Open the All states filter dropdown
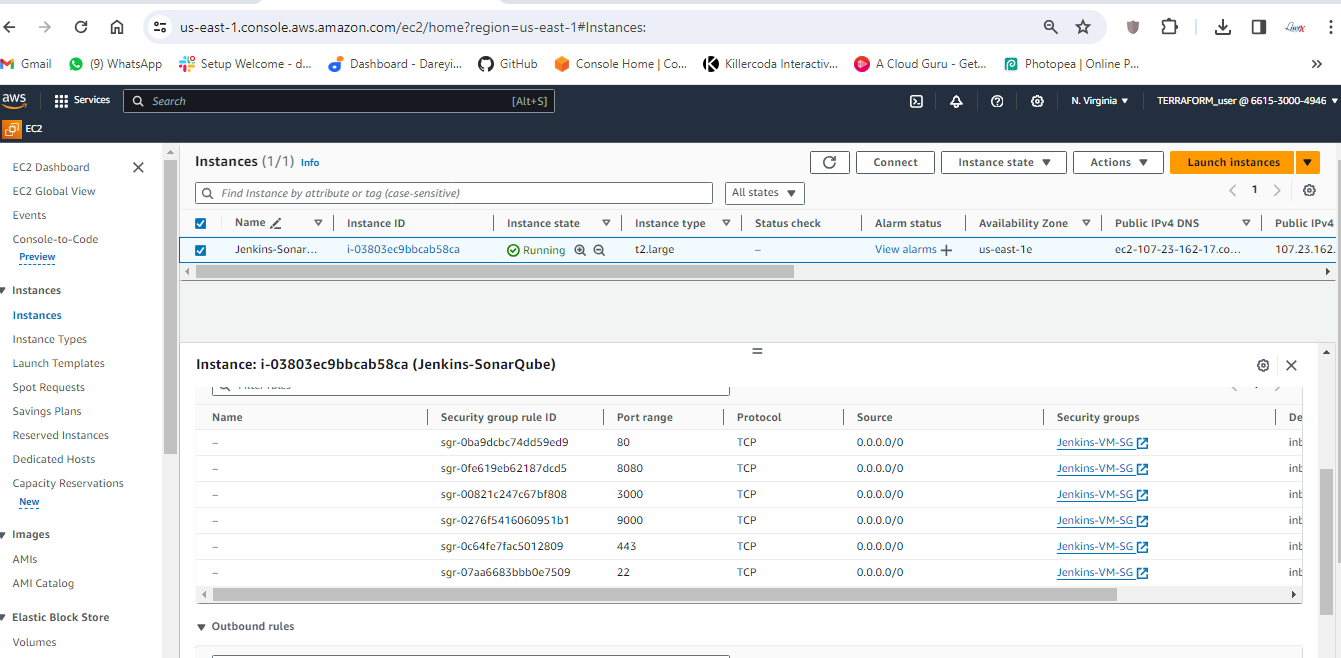 (x=763, y=193)
